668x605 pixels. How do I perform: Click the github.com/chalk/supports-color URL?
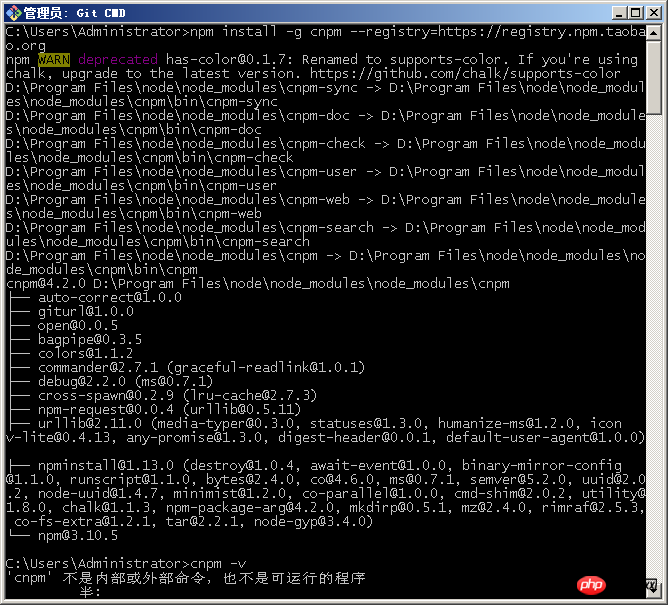point(465,74)
